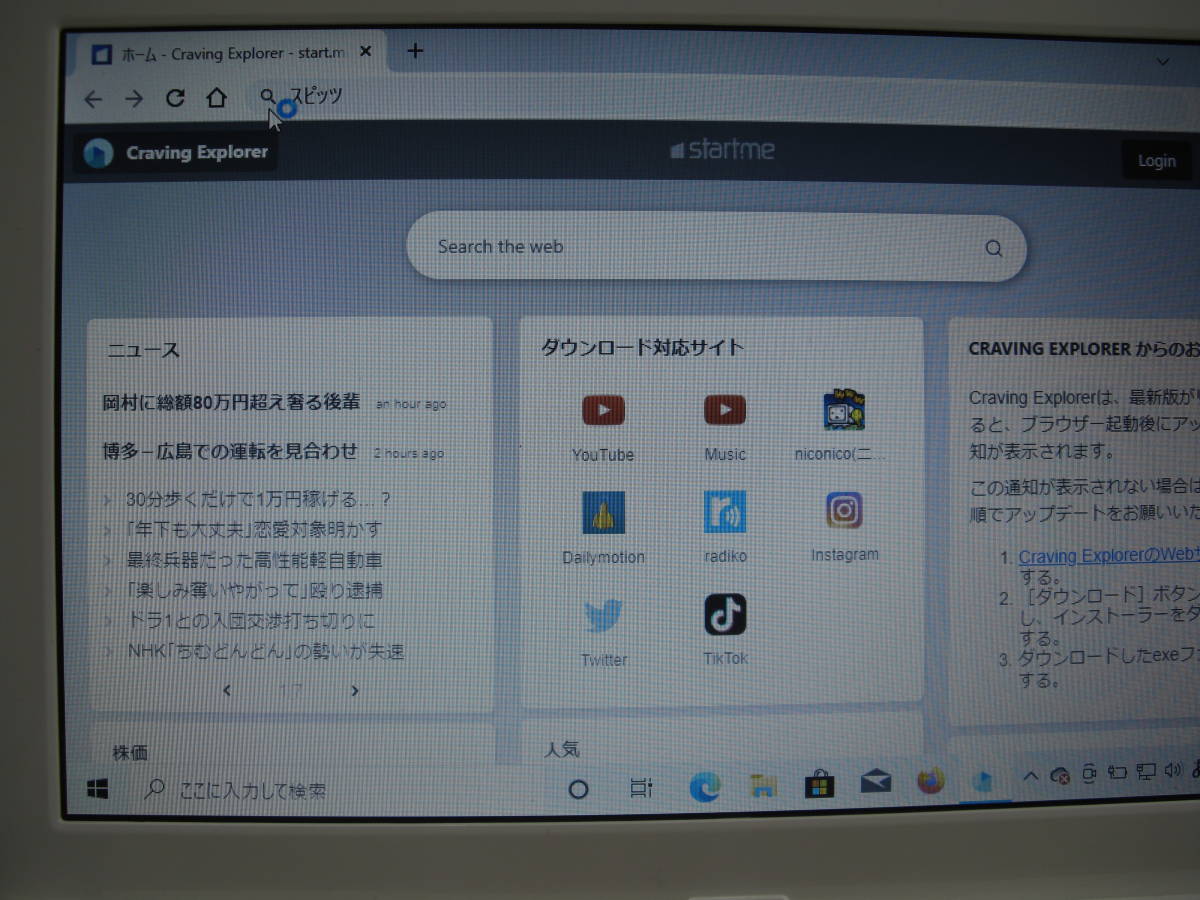Open news item 最終兵器だった高性能軽自動車
This screenshot has width=1200, height=900.
click(254, 560)
